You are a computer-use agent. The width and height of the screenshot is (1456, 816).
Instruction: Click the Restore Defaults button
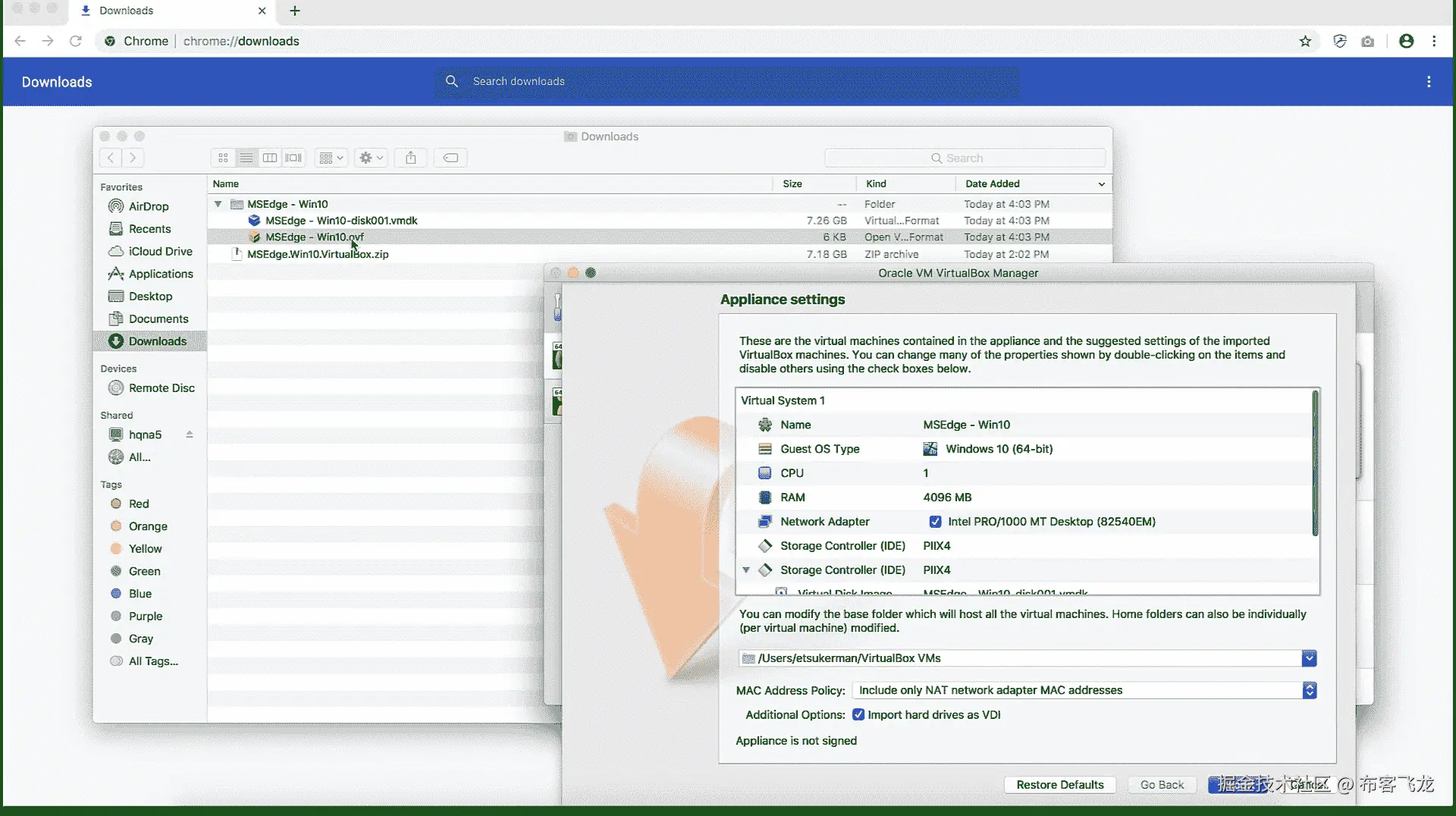1059,785
